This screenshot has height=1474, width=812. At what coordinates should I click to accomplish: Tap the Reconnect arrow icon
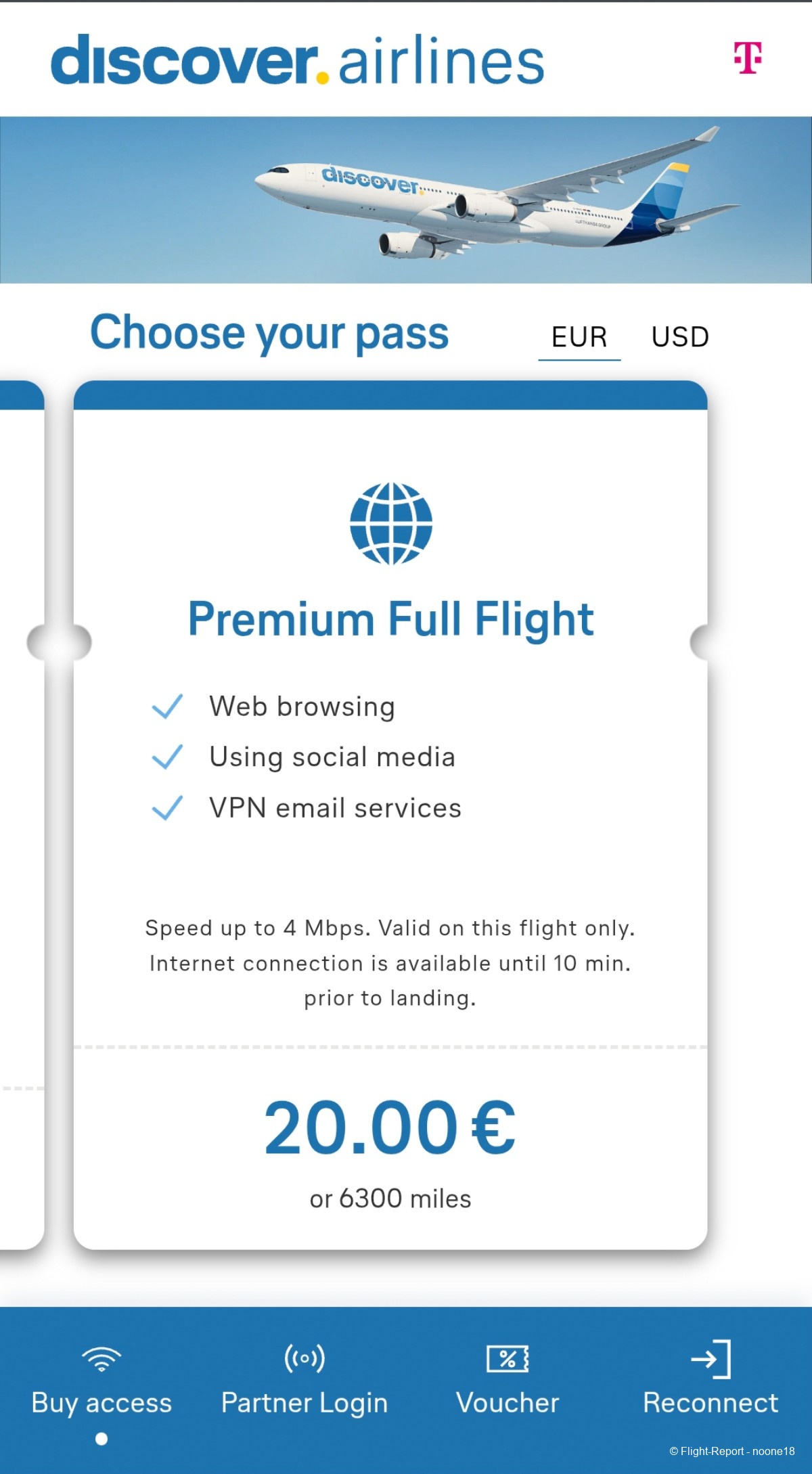click(710, 1358)
